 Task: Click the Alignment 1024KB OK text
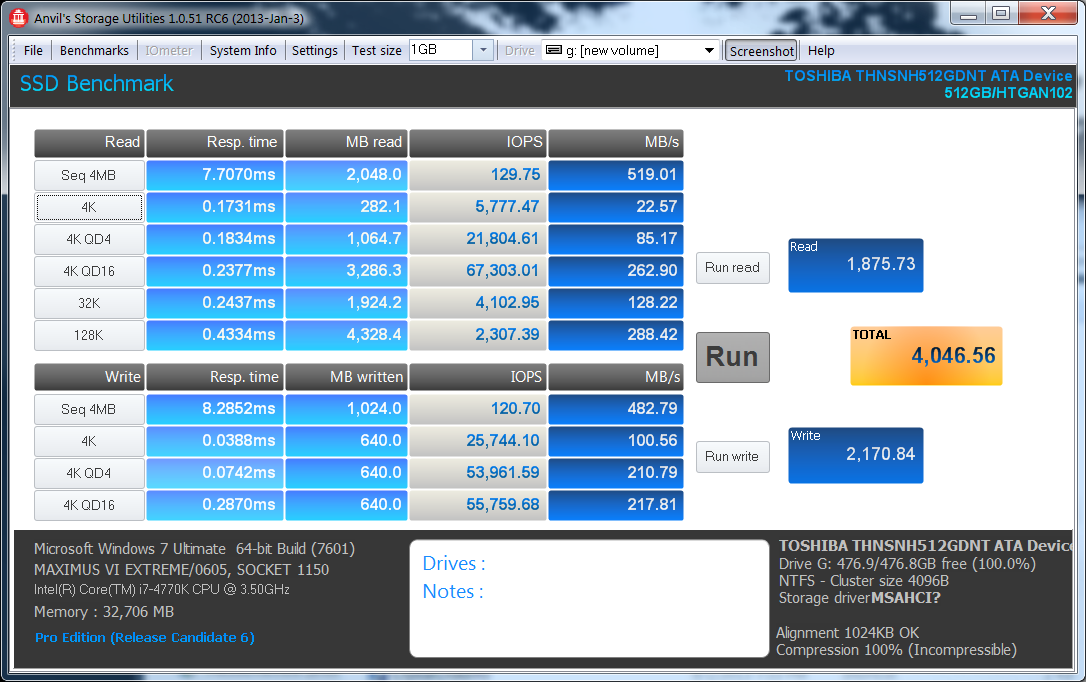pyautogui.click(x=847, y=633)
